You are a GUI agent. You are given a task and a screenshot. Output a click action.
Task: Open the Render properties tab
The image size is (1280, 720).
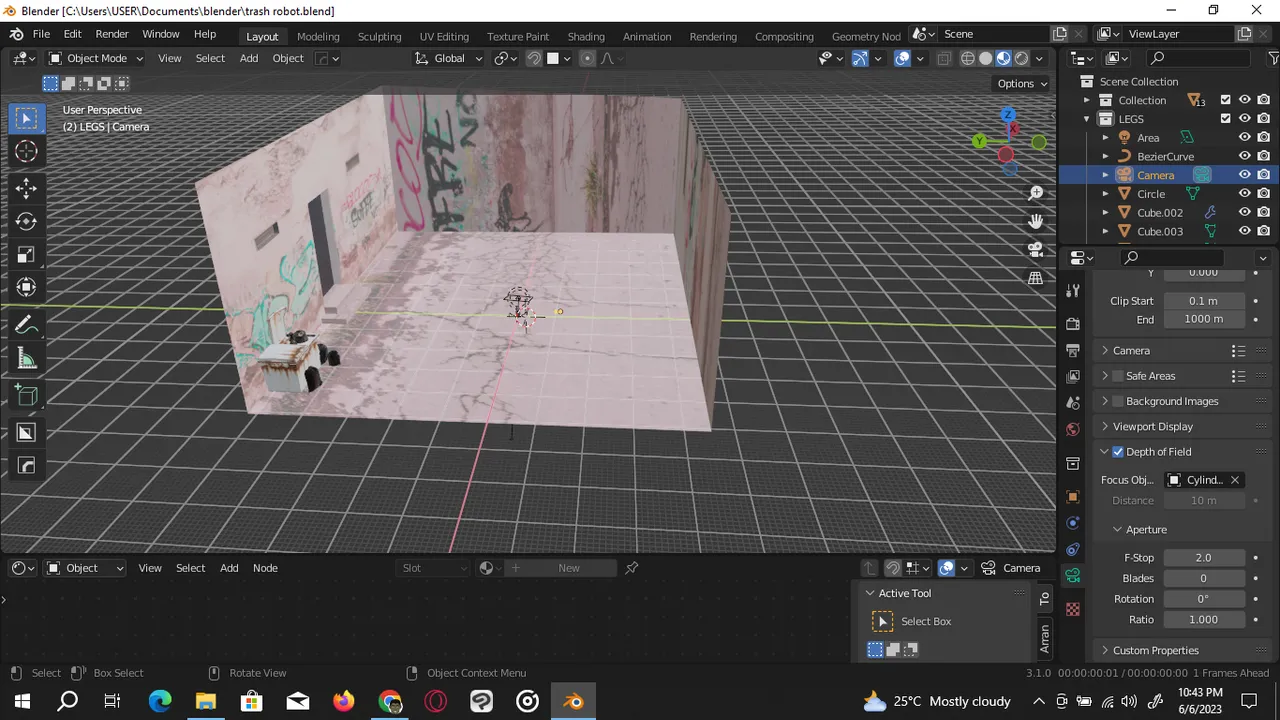click(1073, 324)
